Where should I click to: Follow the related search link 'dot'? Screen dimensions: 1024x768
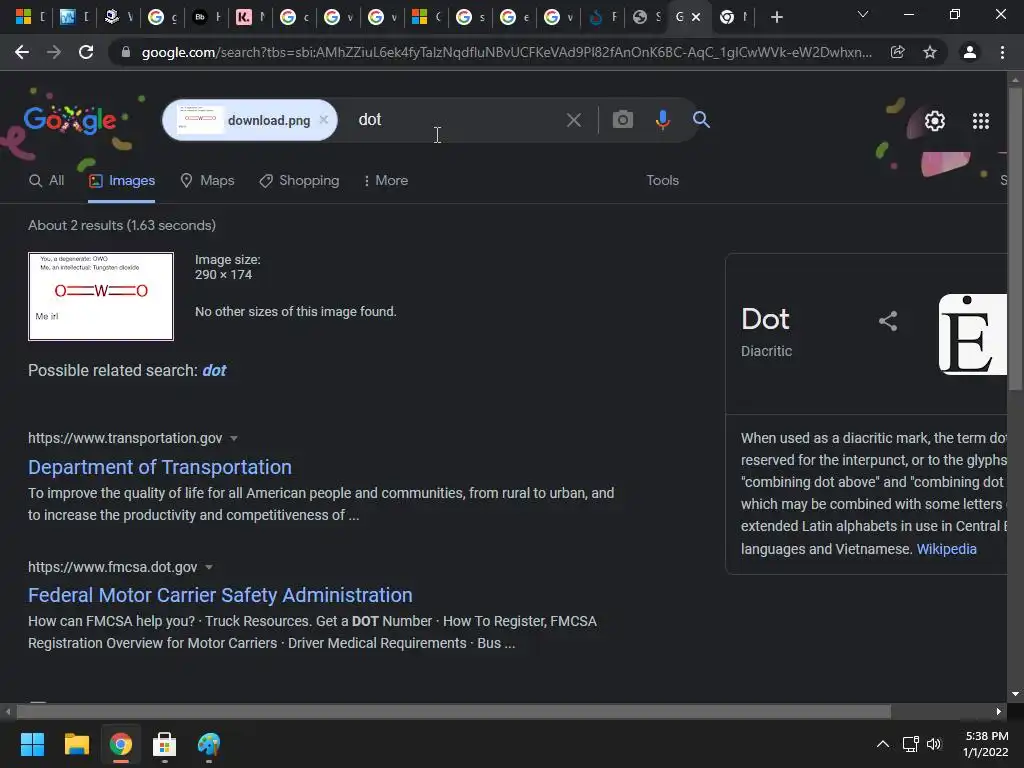tap(214, 370)
